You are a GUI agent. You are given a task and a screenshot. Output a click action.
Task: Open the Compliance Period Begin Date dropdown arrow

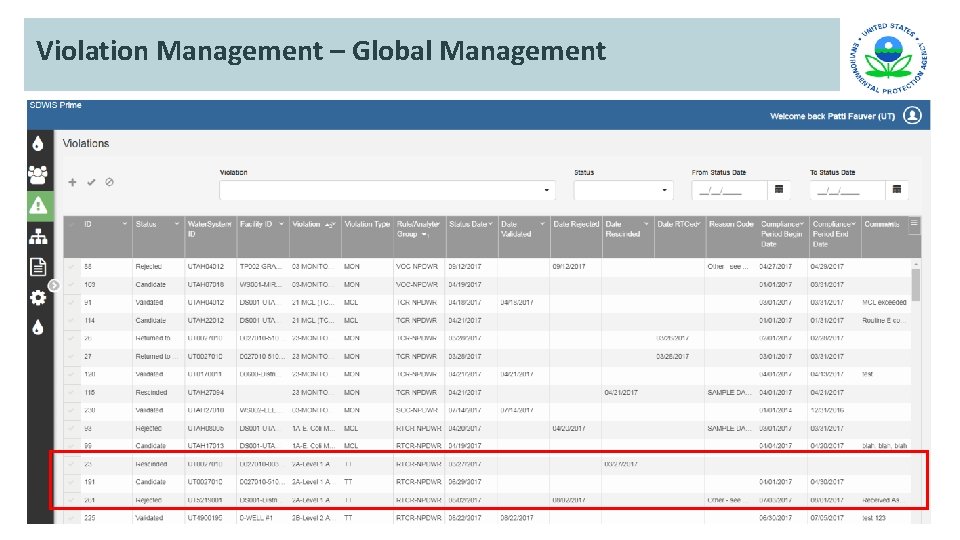[x=801, y=224]
